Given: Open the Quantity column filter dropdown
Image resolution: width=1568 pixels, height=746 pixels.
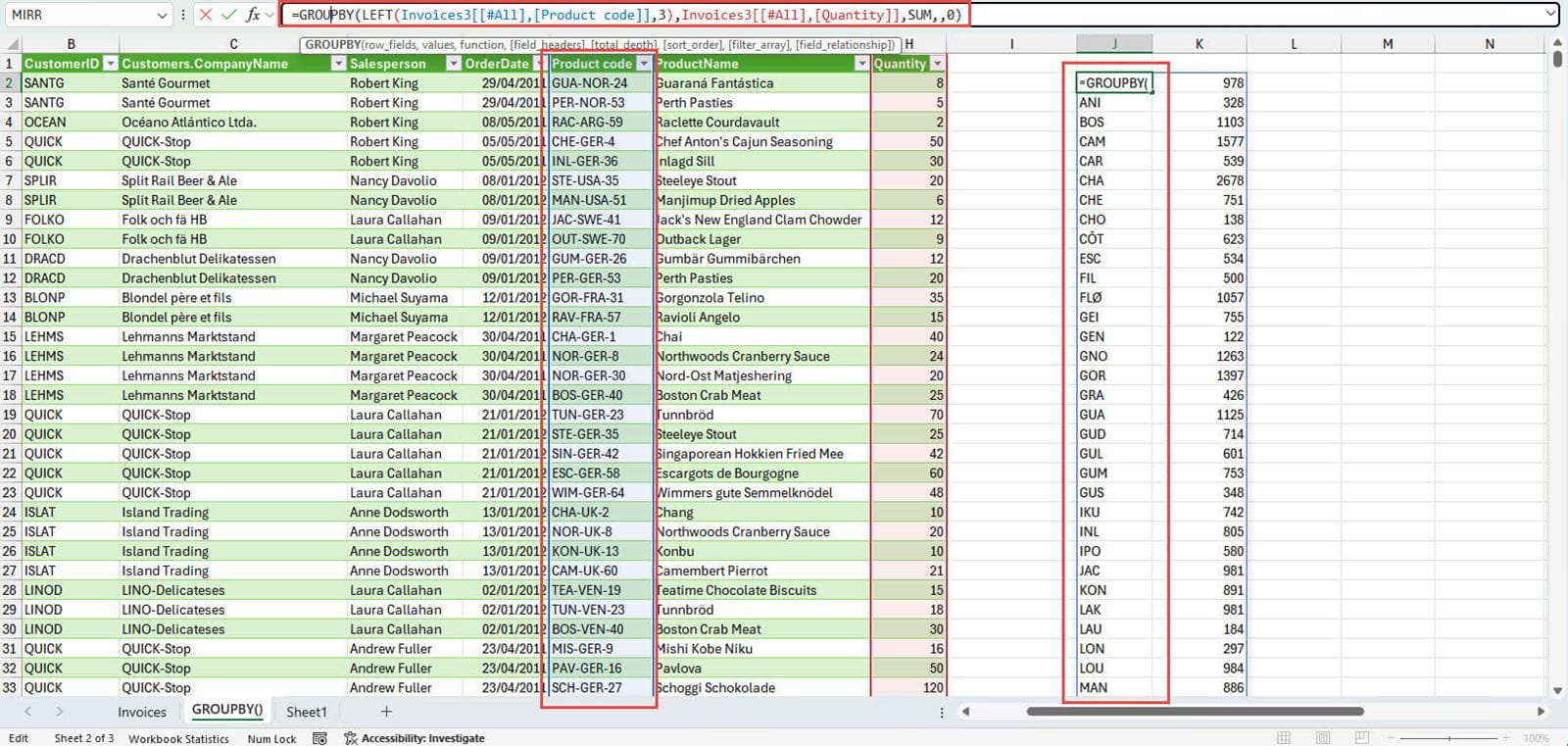Looking at the screenshot, I should coord(937,64).
